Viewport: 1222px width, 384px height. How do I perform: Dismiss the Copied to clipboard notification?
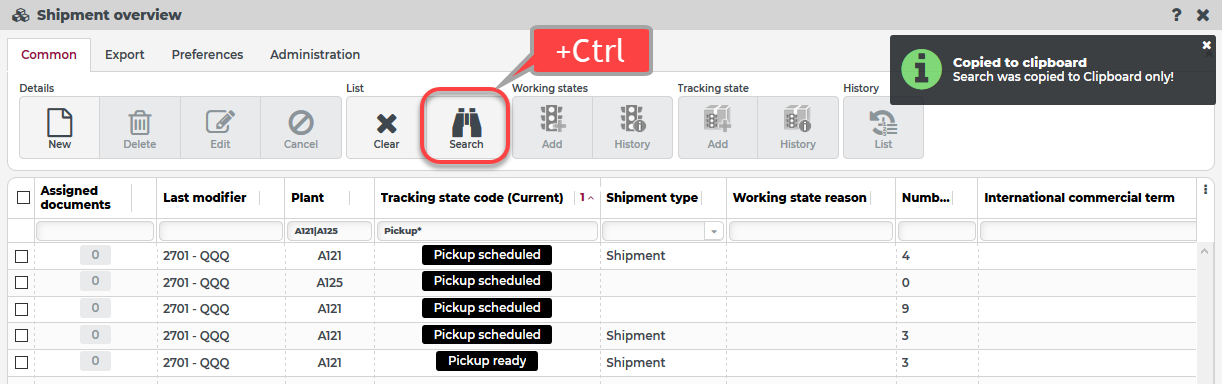[1206, 44]
